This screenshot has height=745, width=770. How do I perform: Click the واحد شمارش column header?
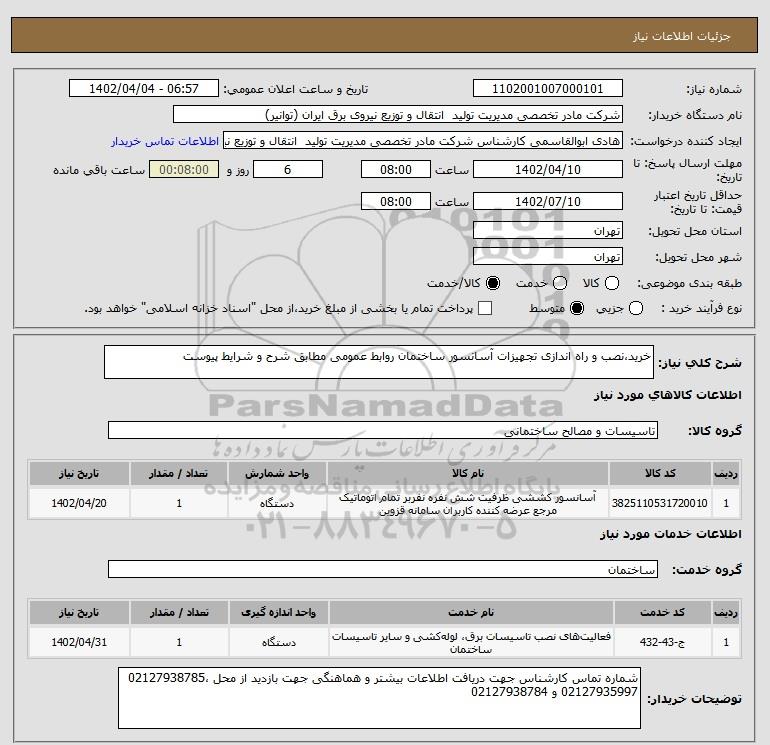point(277,473)
